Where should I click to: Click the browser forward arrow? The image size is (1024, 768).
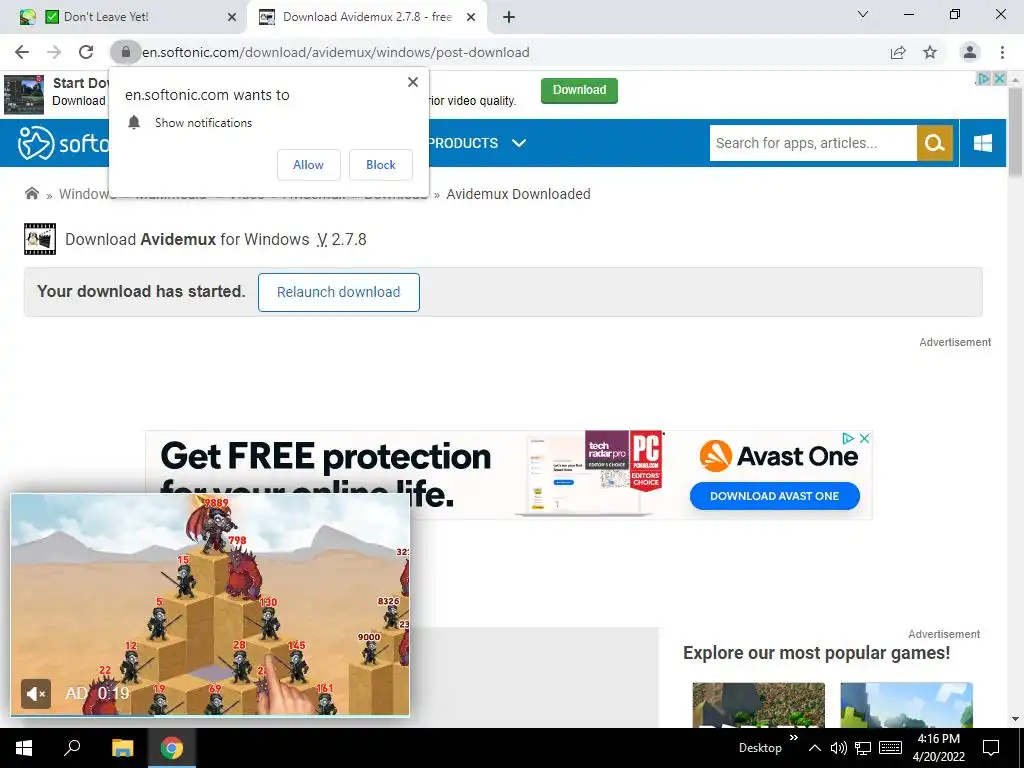(54, 52)
